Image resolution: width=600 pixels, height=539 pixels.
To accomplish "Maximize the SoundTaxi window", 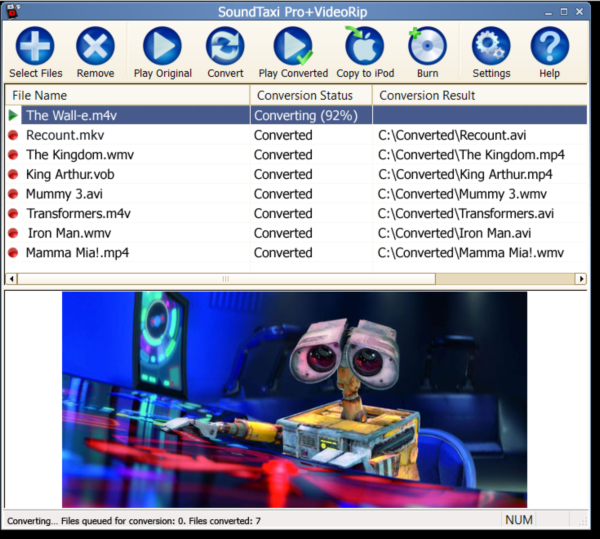I will pos(564,12).
